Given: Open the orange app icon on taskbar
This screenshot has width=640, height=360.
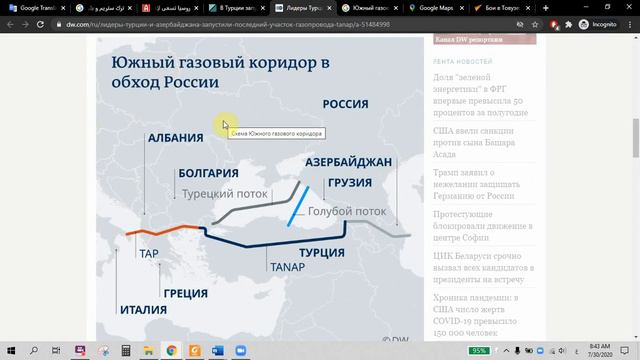Looking at the screenshot, I should click(195, 351).
